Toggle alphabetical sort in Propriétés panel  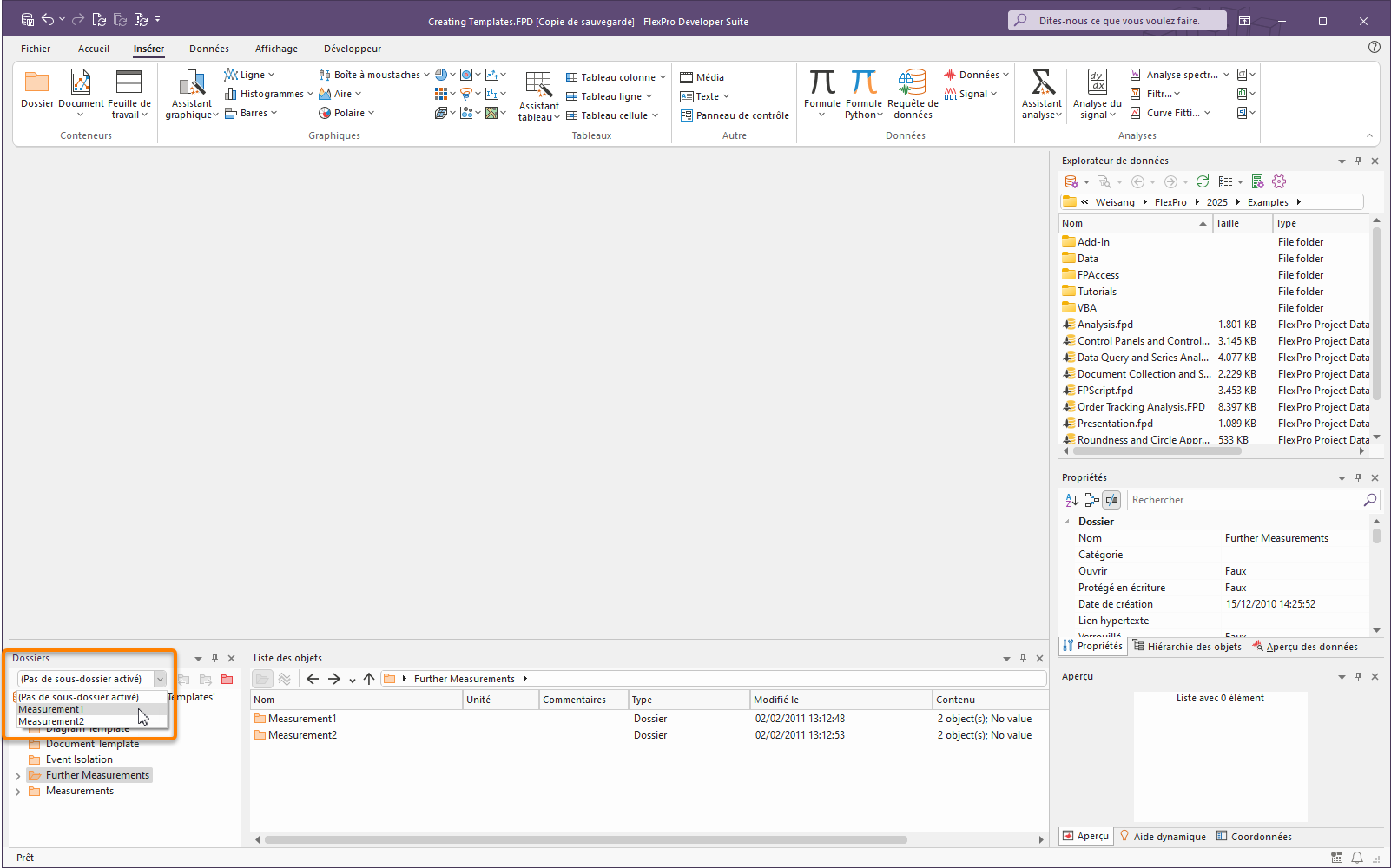1071,500
